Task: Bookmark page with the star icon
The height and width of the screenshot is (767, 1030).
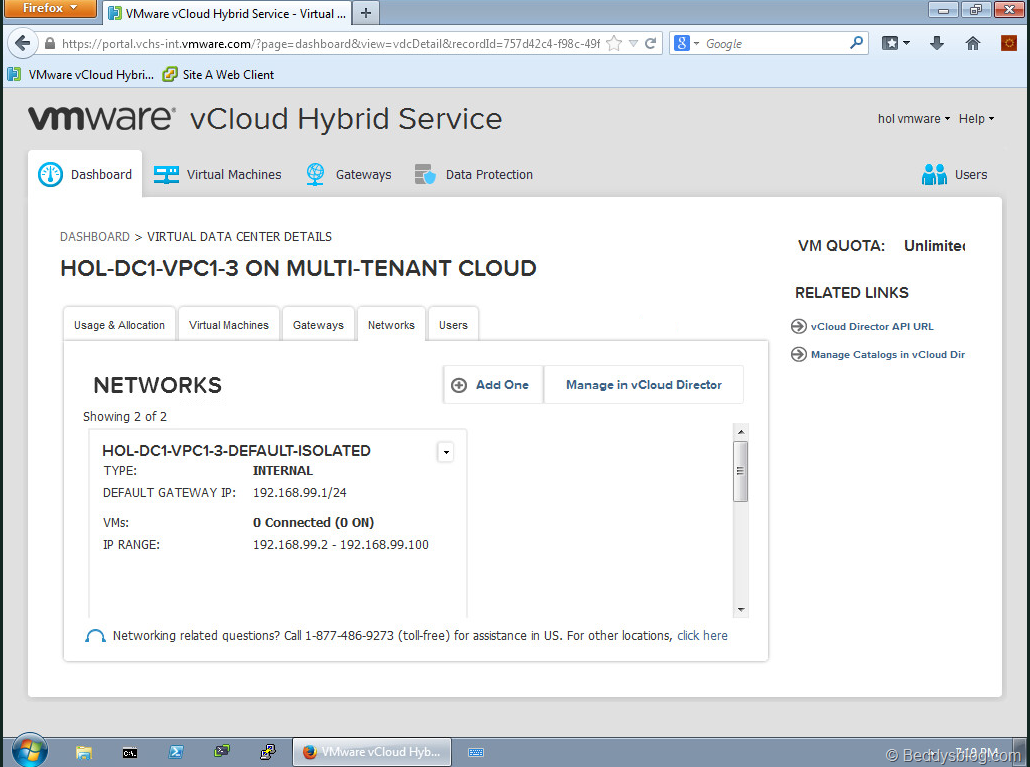Action: click(x=614, y=43)
